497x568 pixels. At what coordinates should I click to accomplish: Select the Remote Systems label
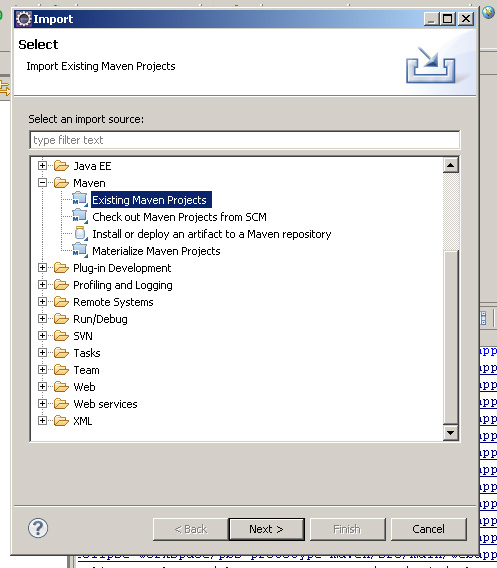113,302
